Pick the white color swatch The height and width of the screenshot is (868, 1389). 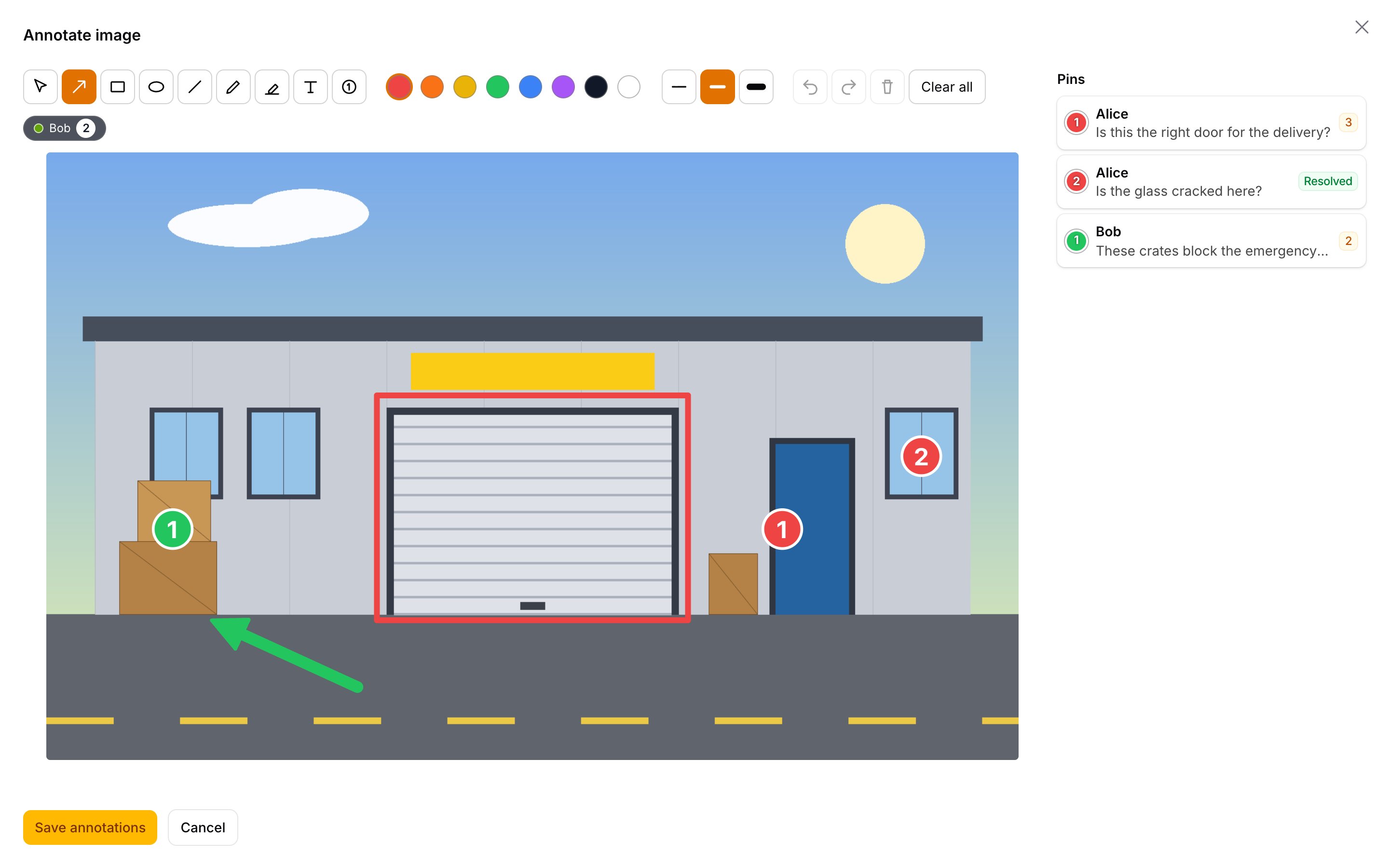629,87
